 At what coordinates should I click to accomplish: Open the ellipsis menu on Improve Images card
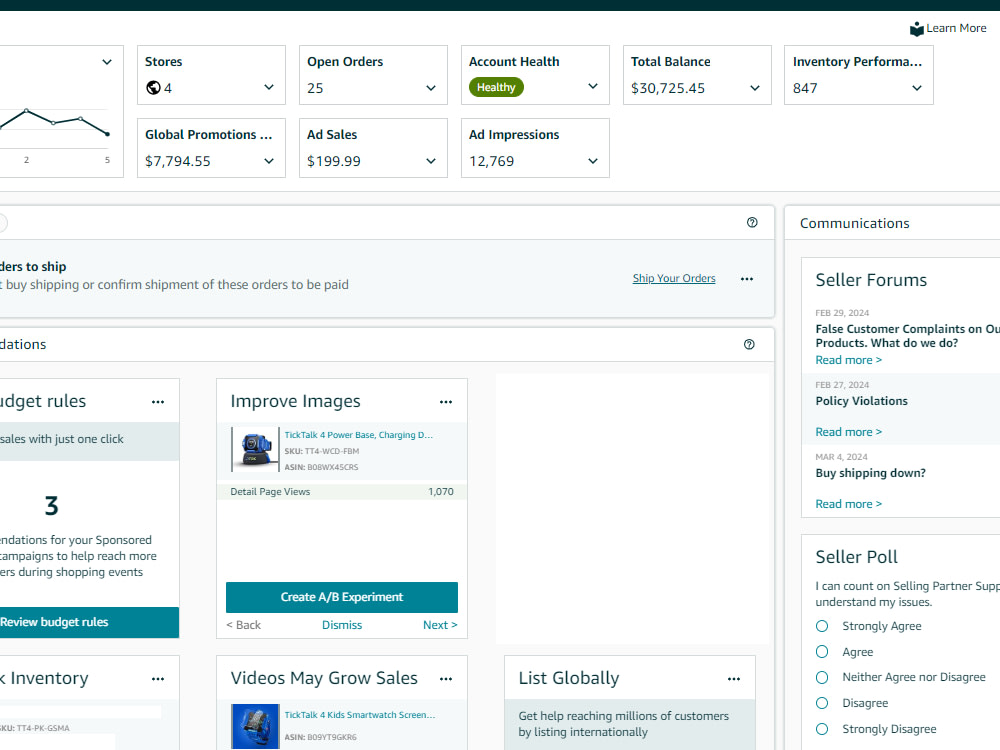[446, 401]
